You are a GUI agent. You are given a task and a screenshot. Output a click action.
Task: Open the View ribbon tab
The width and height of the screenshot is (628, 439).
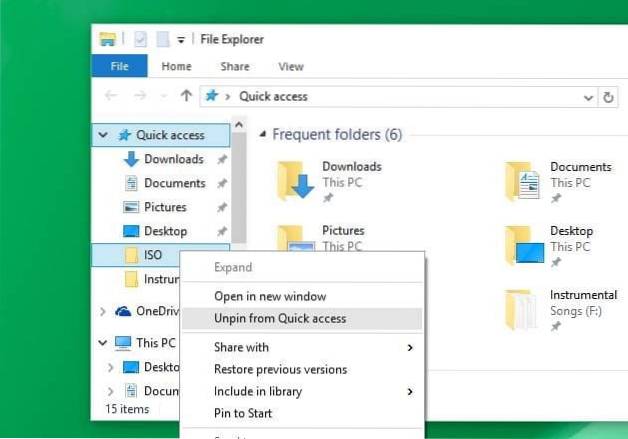click(291, 66)
